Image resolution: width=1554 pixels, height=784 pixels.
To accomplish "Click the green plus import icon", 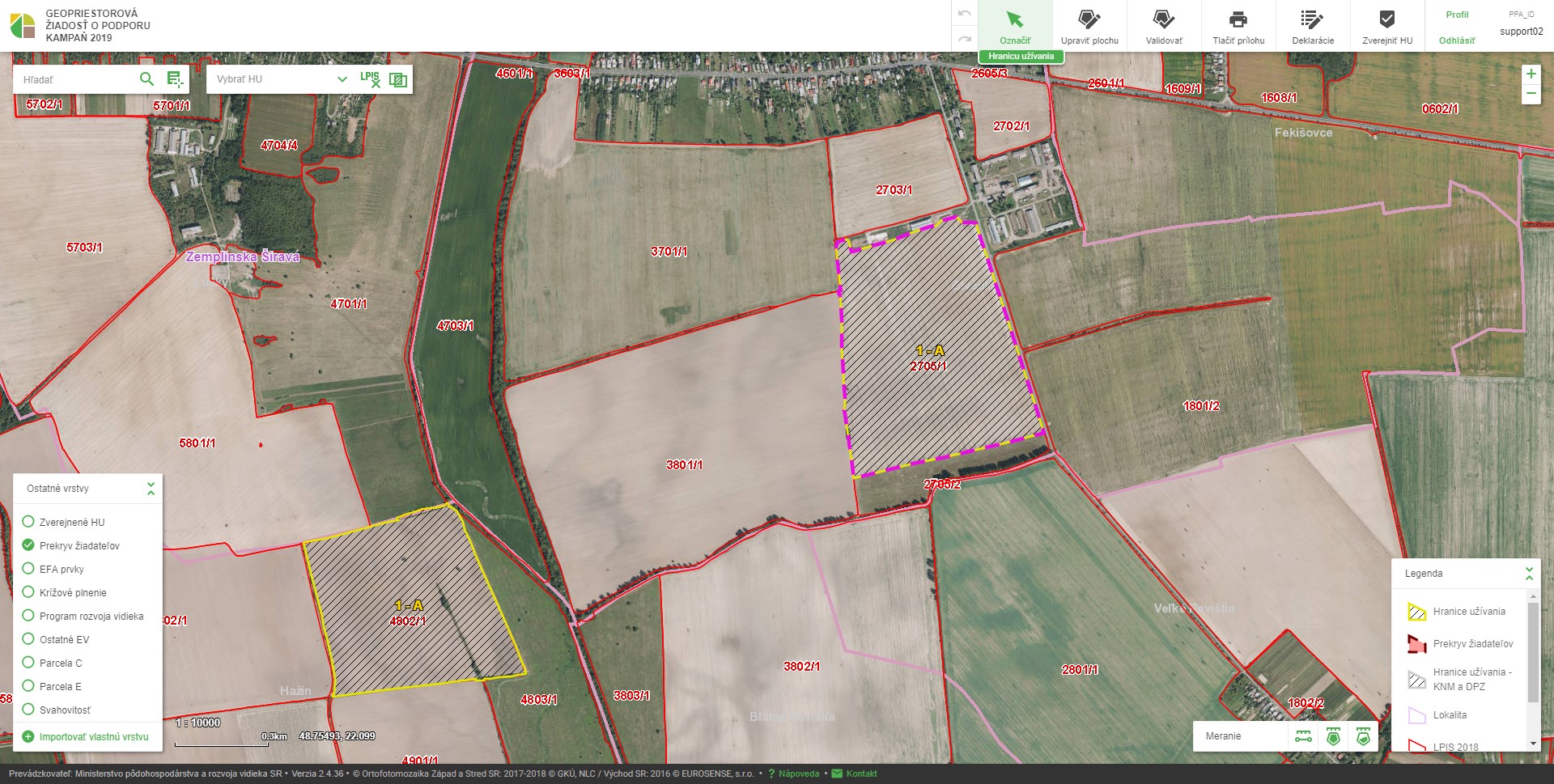I will pos(28,736).
